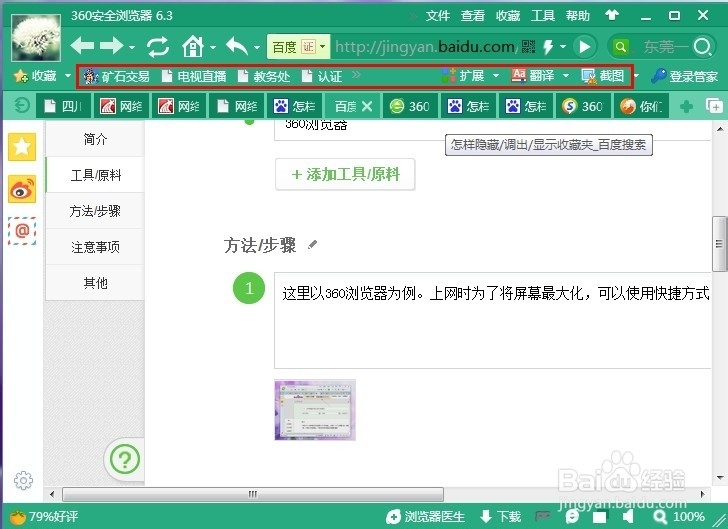The width and height of the screenshot is (728, 529).
Task: Toggle the sound speaker icon in status bar
Action: [628, 516]
